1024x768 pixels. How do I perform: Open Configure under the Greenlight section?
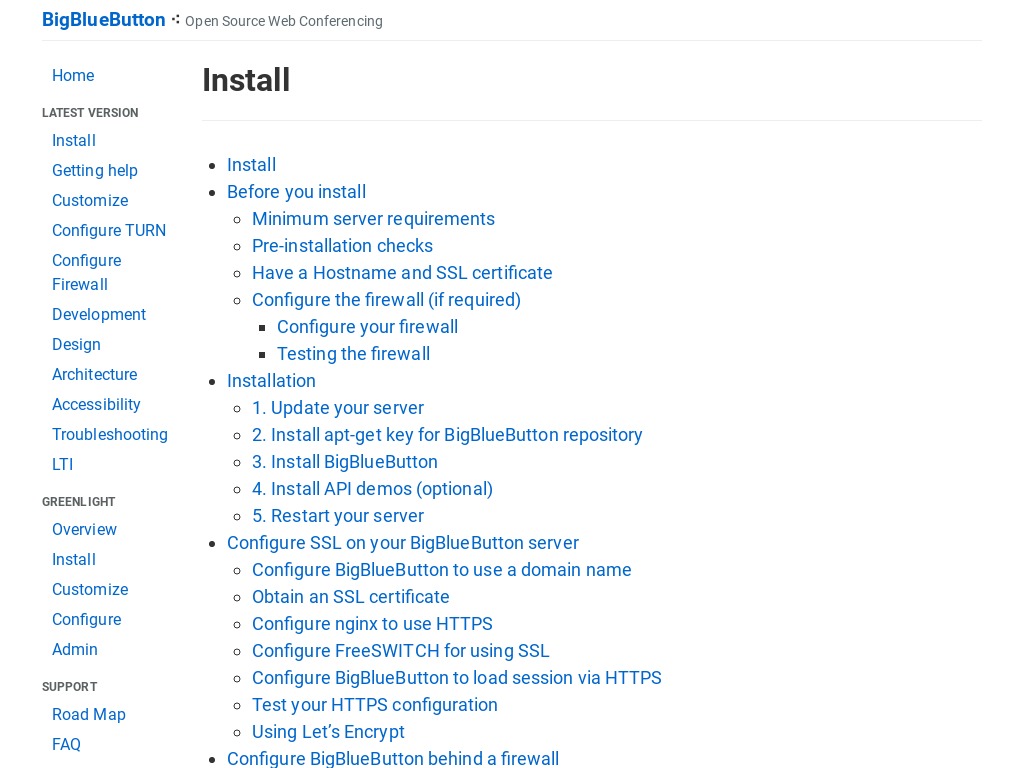(87, 620)
